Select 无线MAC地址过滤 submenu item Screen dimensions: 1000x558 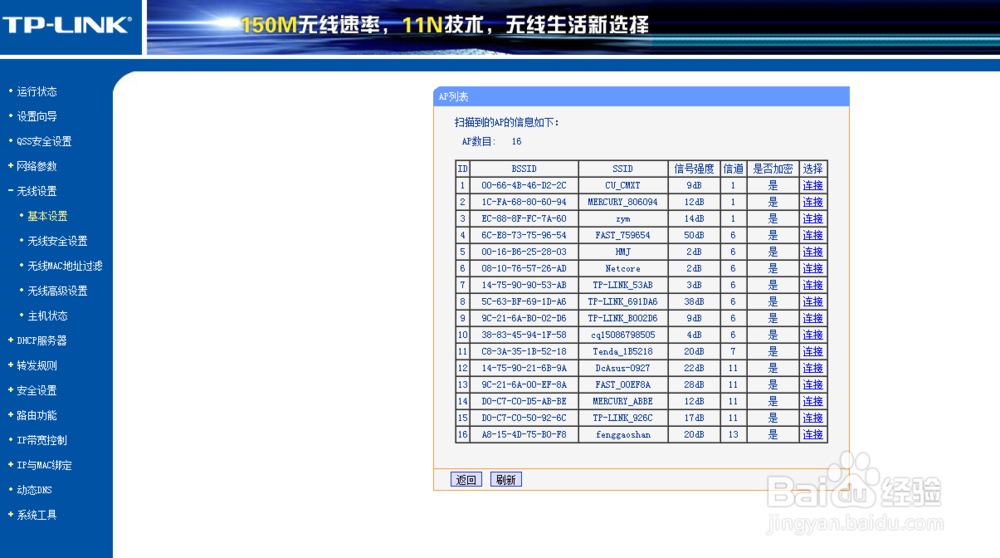pyautogui.click(x=65, y=265)
